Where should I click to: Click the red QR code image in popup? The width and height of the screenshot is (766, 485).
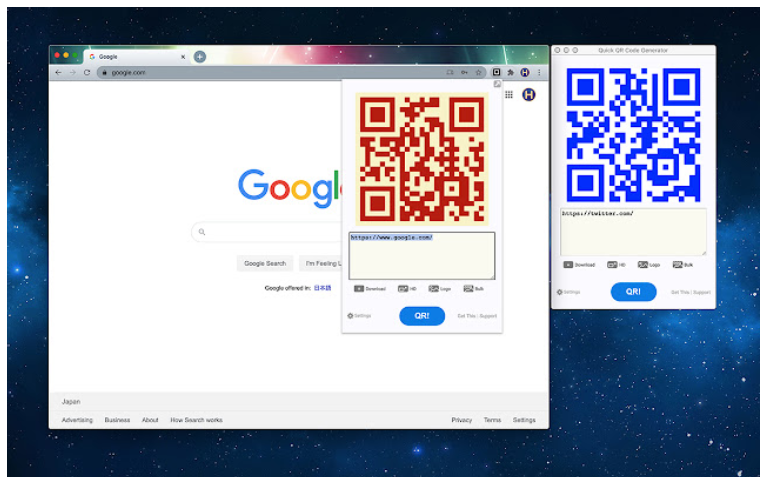tap(422, 159)
